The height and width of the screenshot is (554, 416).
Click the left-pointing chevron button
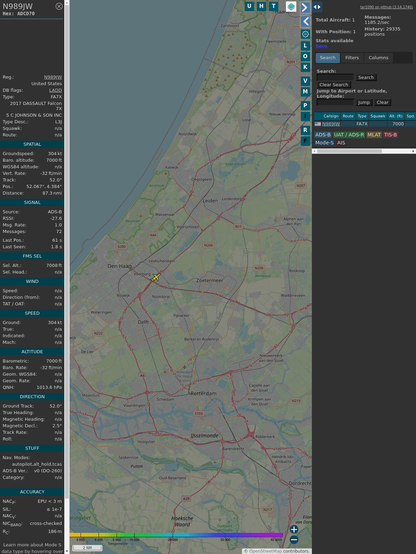tap(305, 22)
